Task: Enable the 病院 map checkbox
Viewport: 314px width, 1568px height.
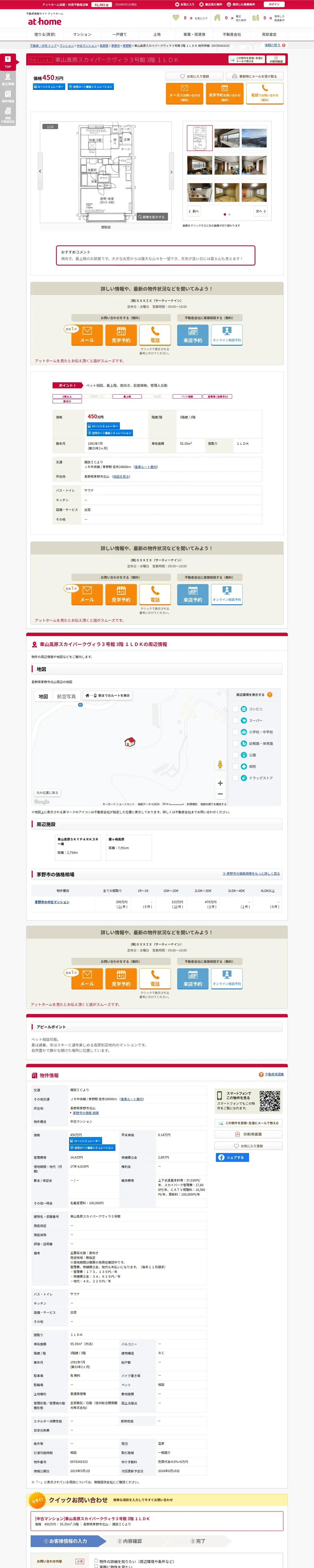Action: (x=235, y=766)
